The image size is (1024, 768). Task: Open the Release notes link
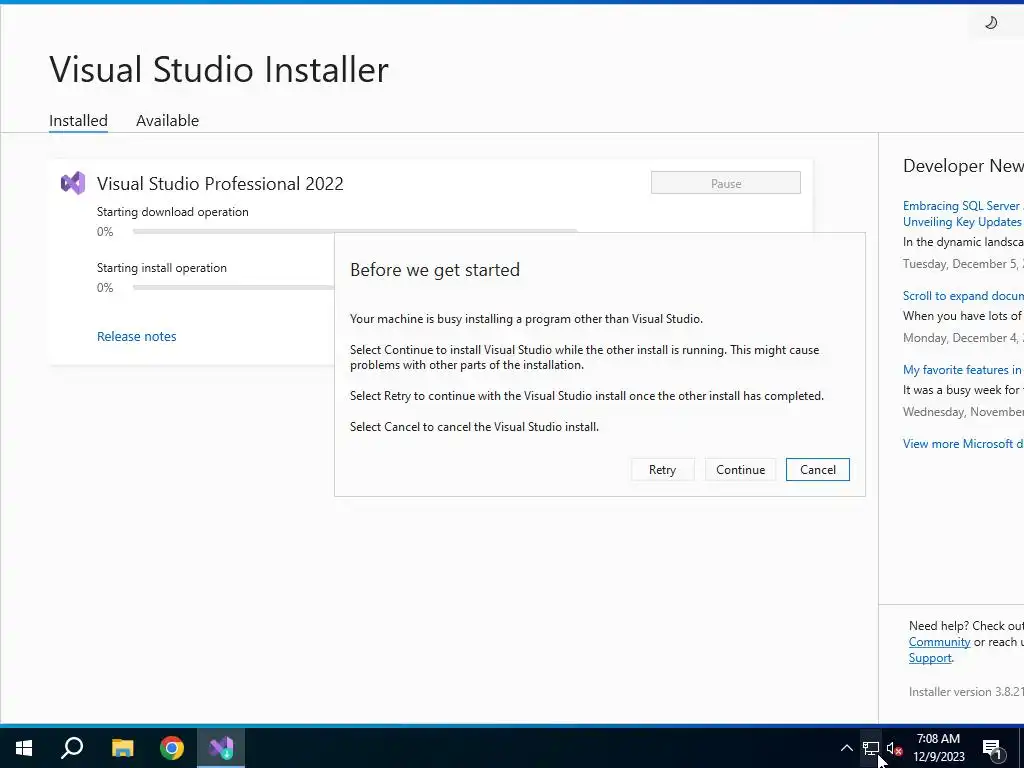tap(136, 336)
